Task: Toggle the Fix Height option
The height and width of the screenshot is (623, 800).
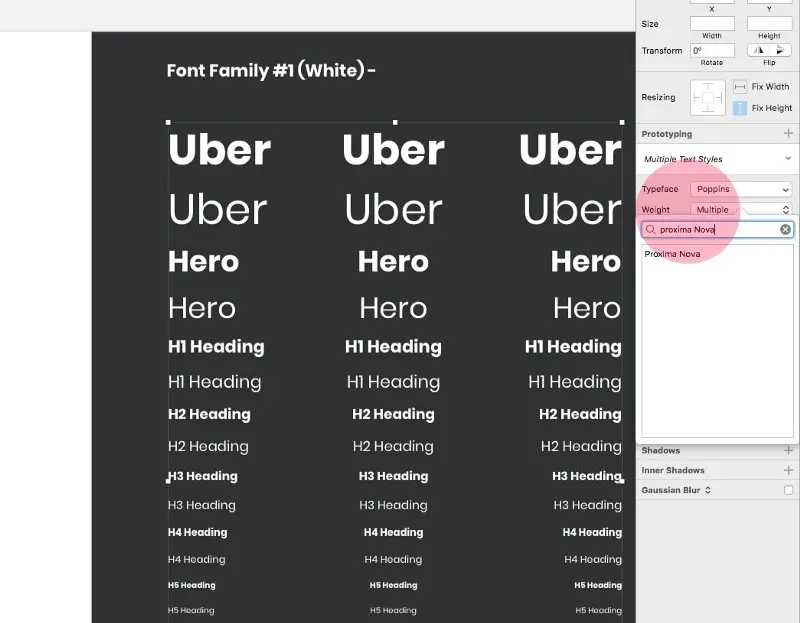Action: pyautogui.click(x=740, y=108)
